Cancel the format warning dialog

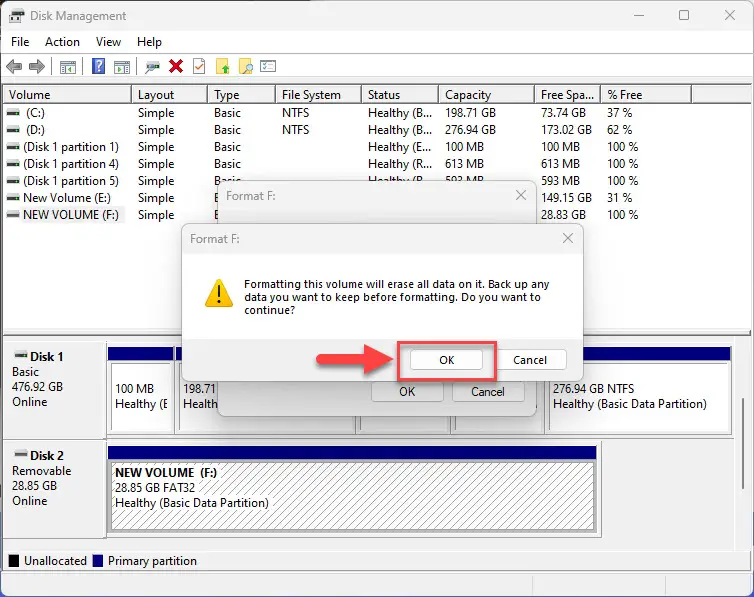pos(529,360)
